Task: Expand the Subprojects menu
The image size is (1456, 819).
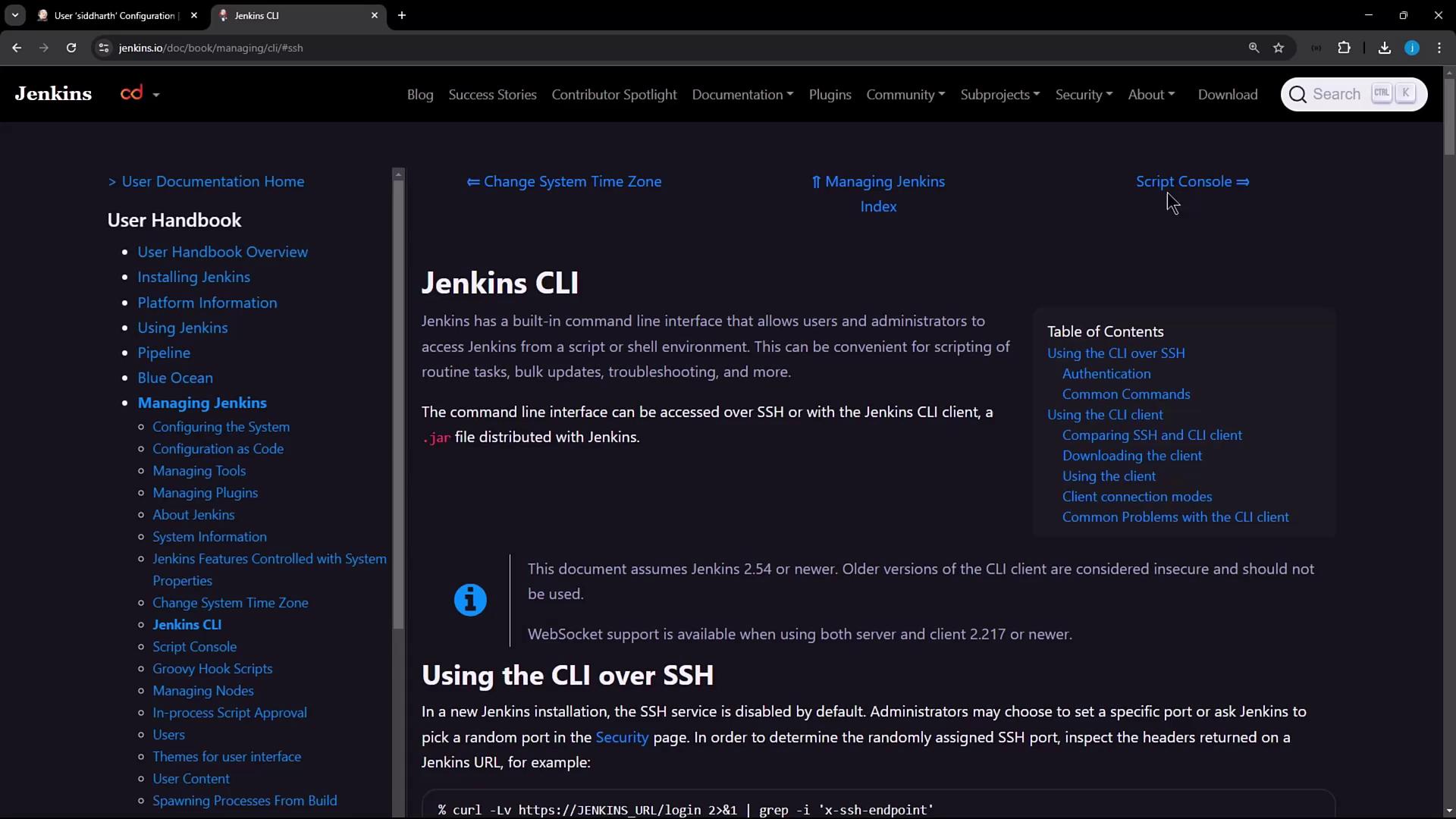Action: 1000,94
